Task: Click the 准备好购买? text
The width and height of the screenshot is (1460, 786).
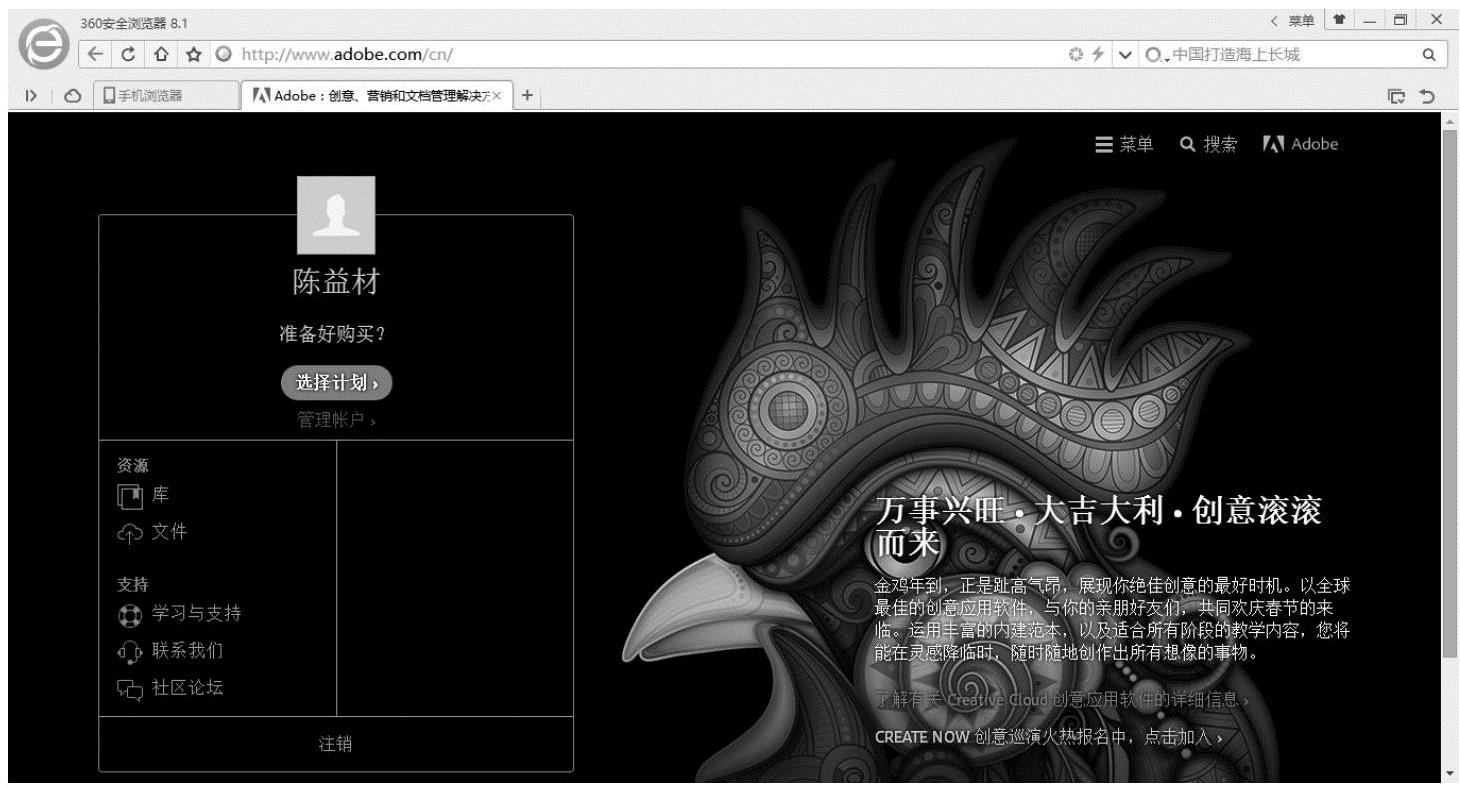Action: coord(333,334)
